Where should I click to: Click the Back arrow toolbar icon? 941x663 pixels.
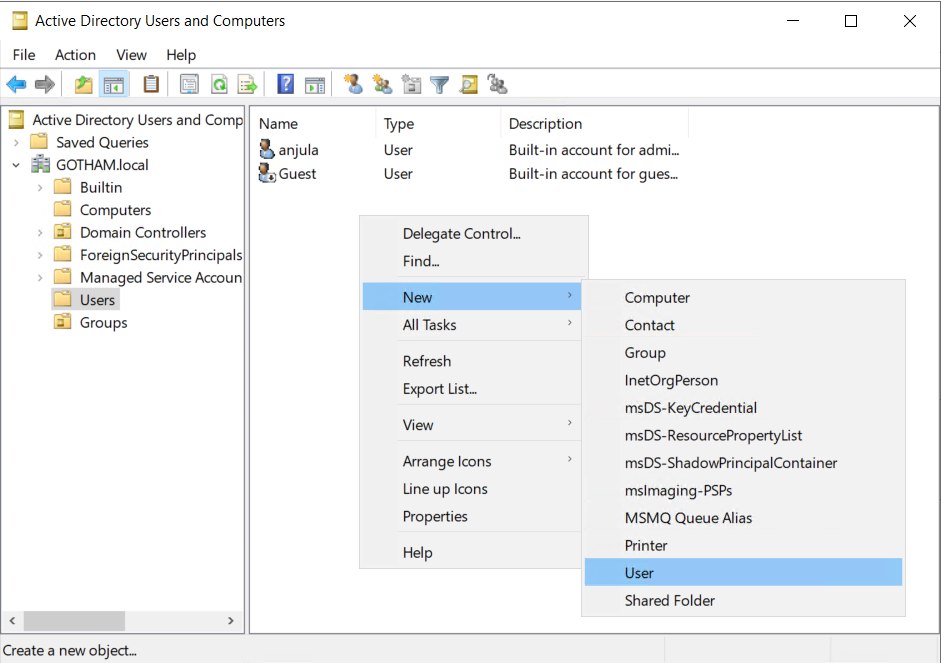point(16,85)
